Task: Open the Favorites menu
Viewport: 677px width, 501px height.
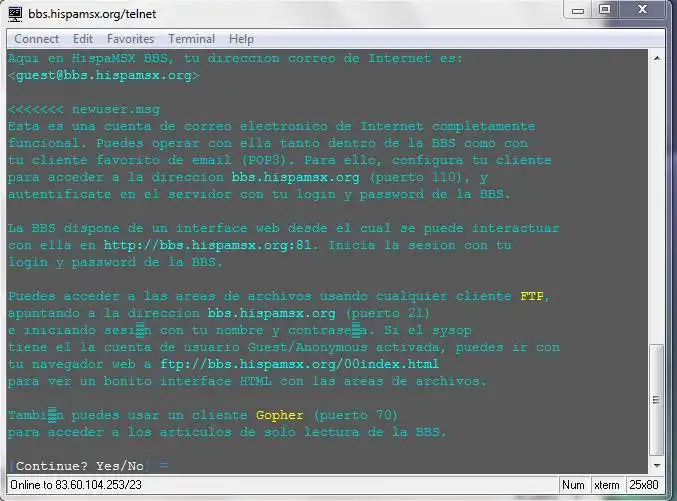Action: [130, 39]
